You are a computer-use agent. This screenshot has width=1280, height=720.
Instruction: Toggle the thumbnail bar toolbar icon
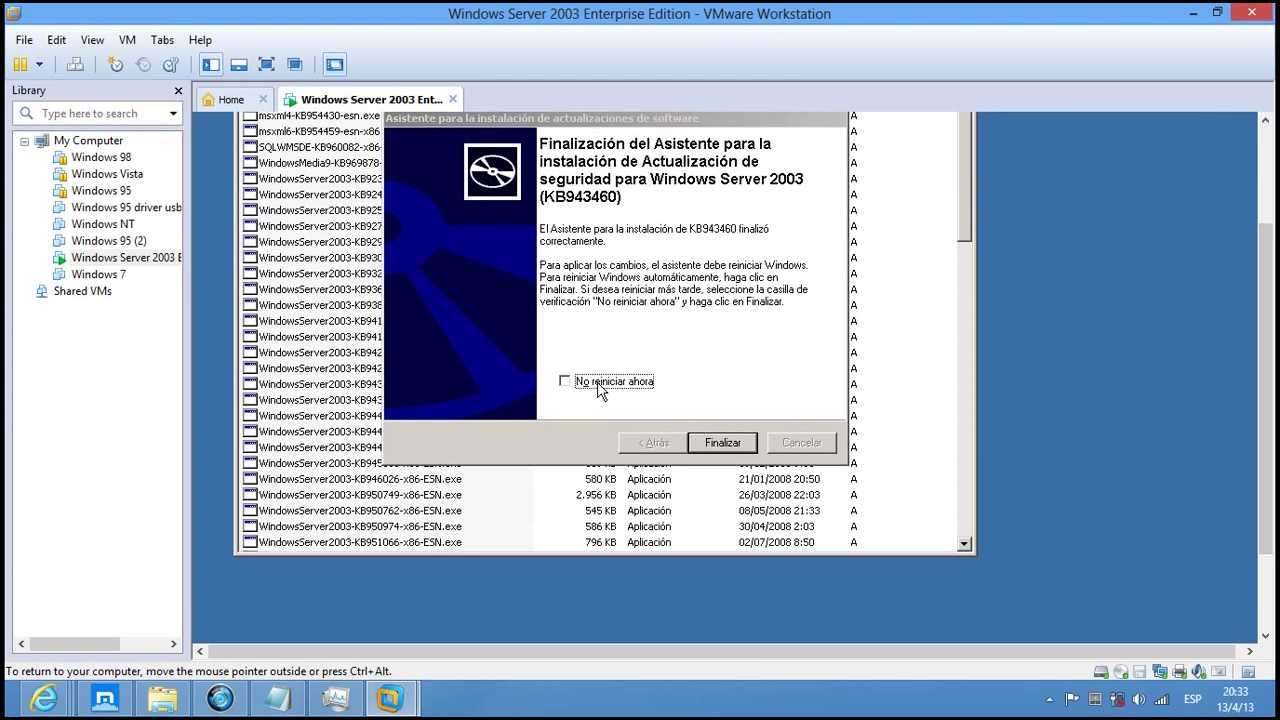tap(239, 64)
